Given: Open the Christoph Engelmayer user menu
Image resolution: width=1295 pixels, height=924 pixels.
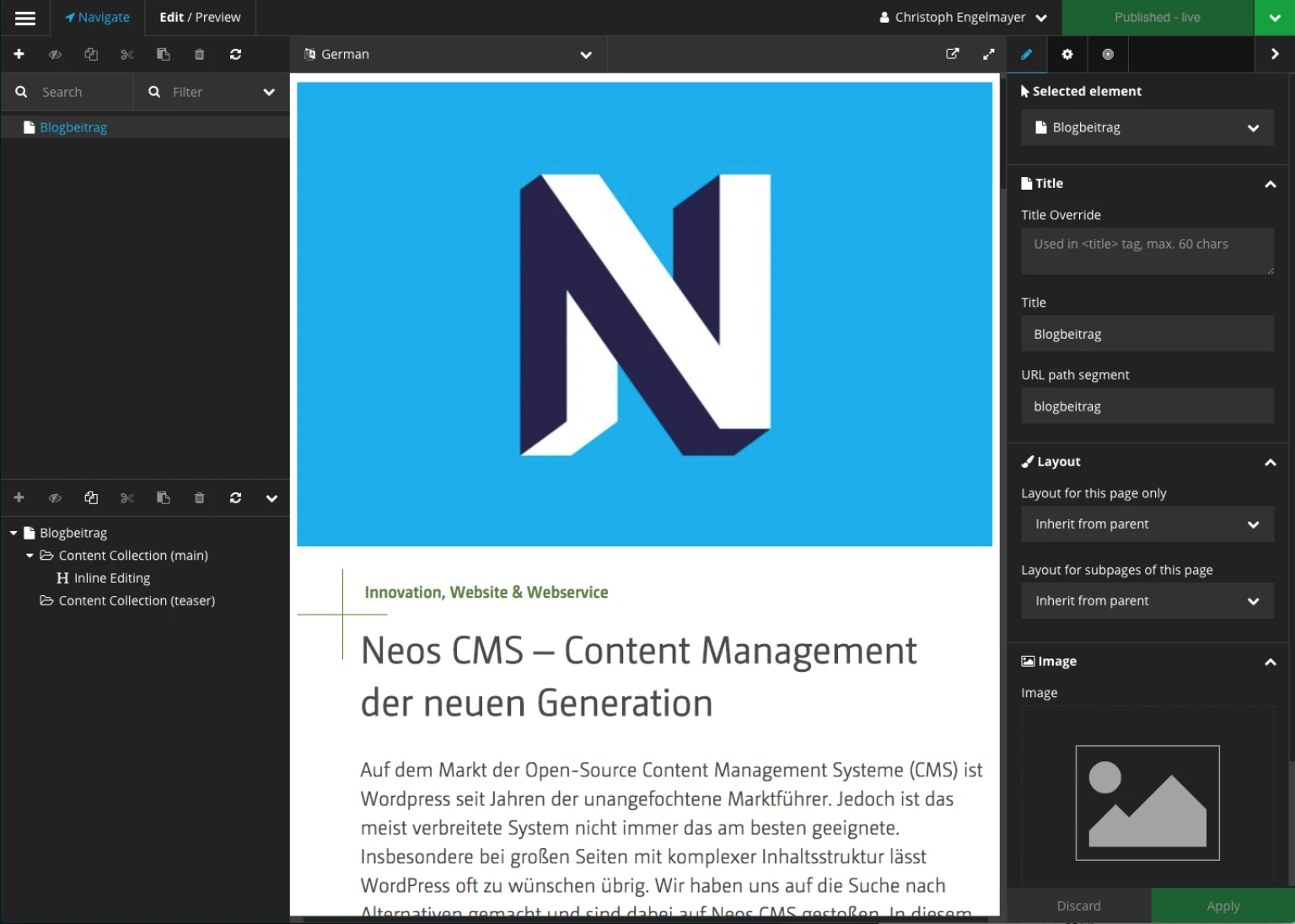Looking at the screenshot, I should [963, 18].
